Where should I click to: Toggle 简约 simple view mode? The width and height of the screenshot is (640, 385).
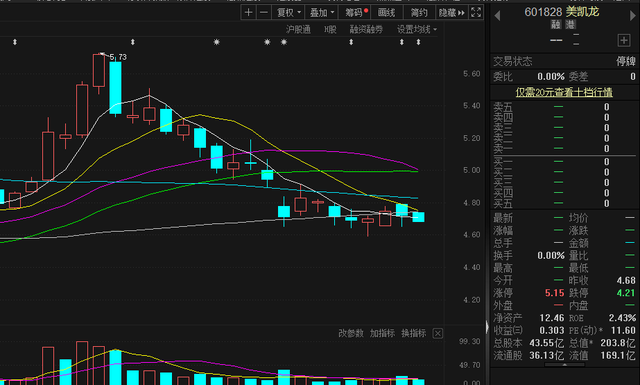(x=419, y=13)
